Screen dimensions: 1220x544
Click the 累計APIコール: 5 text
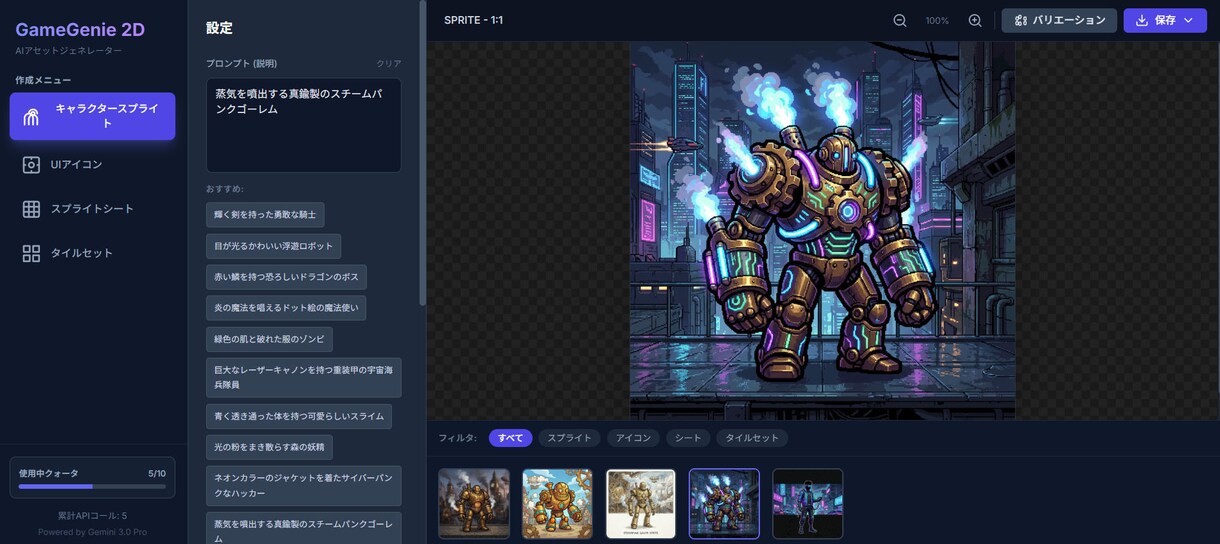pyautogui.click(x=92, y=516)
